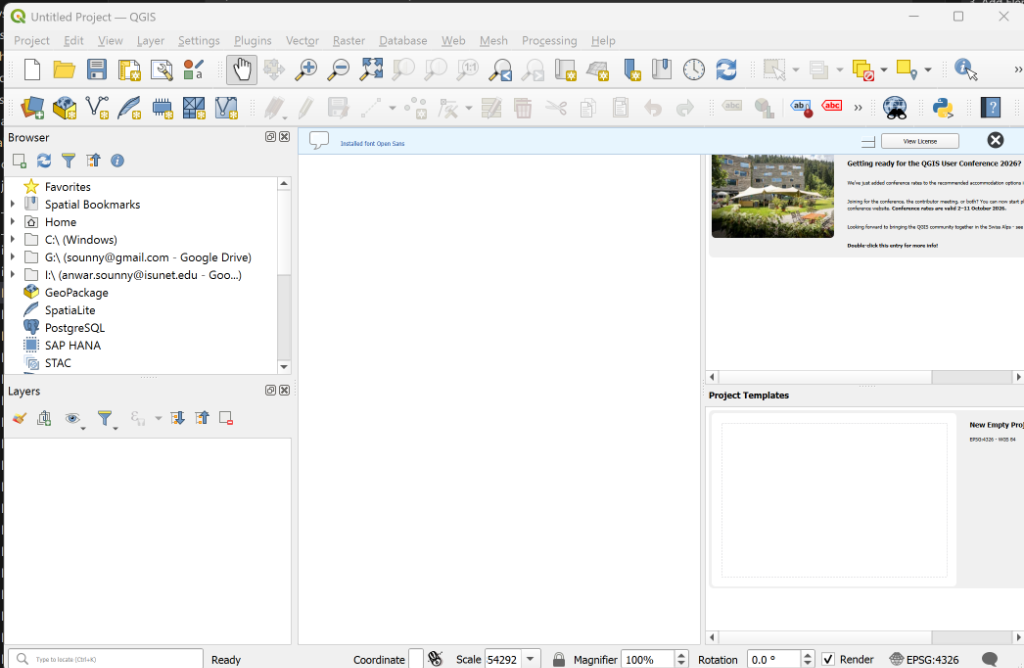Open the Scale dropdown
The image size is (1024, 668).
[529, 659]
